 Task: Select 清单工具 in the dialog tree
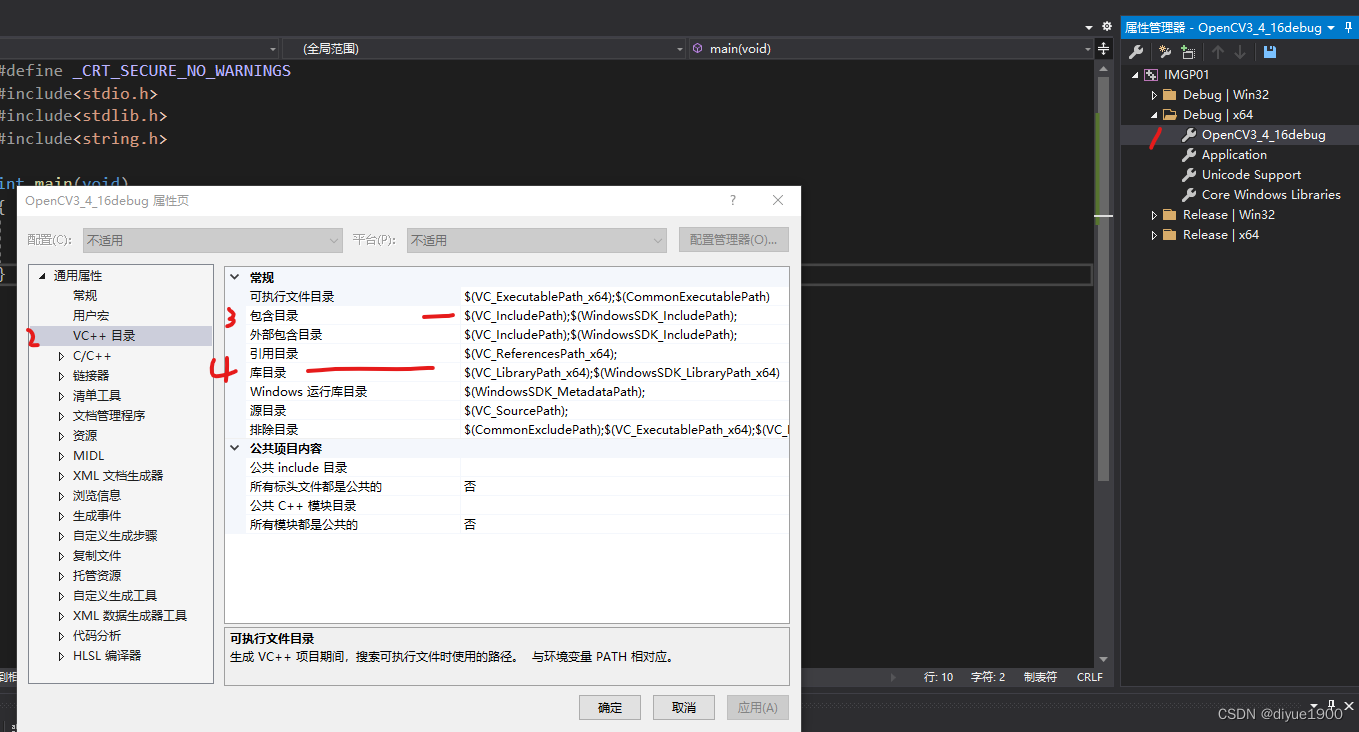pyautogui.click(x=97, y=396)
